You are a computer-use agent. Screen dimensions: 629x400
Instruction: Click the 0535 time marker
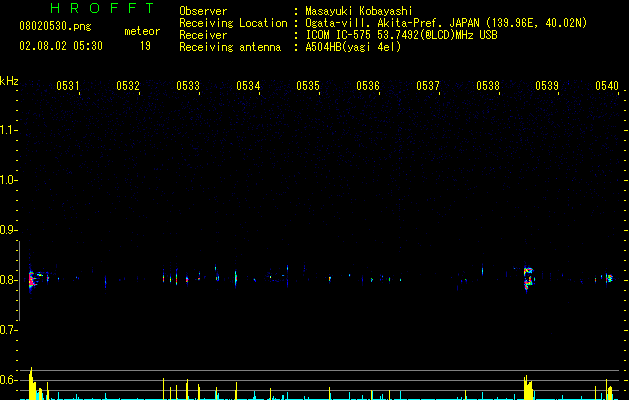[308, 86]
